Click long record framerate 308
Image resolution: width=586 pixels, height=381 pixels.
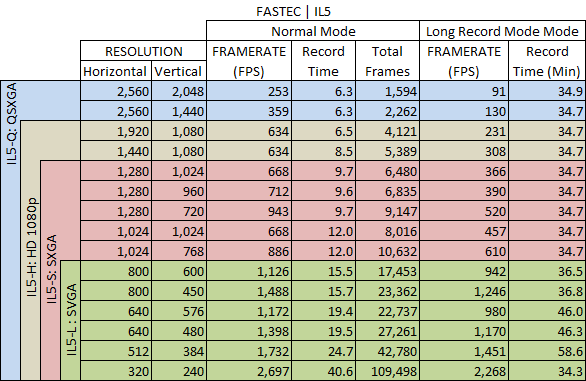[x=464, y=151]
